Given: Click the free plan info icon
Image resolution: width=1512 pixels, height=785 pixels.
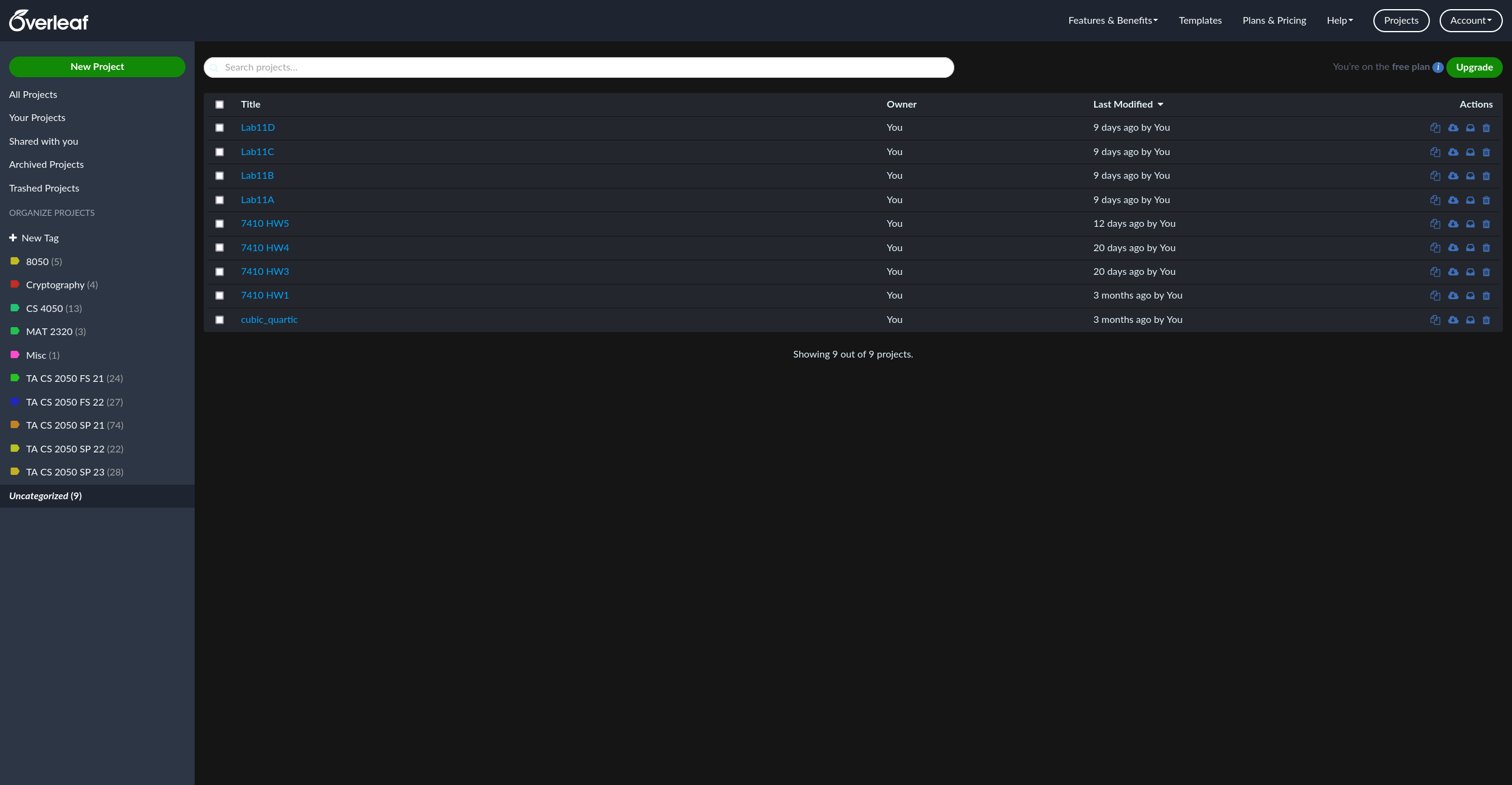Looking at the screenshot, I should click(x=1438, y=67).
